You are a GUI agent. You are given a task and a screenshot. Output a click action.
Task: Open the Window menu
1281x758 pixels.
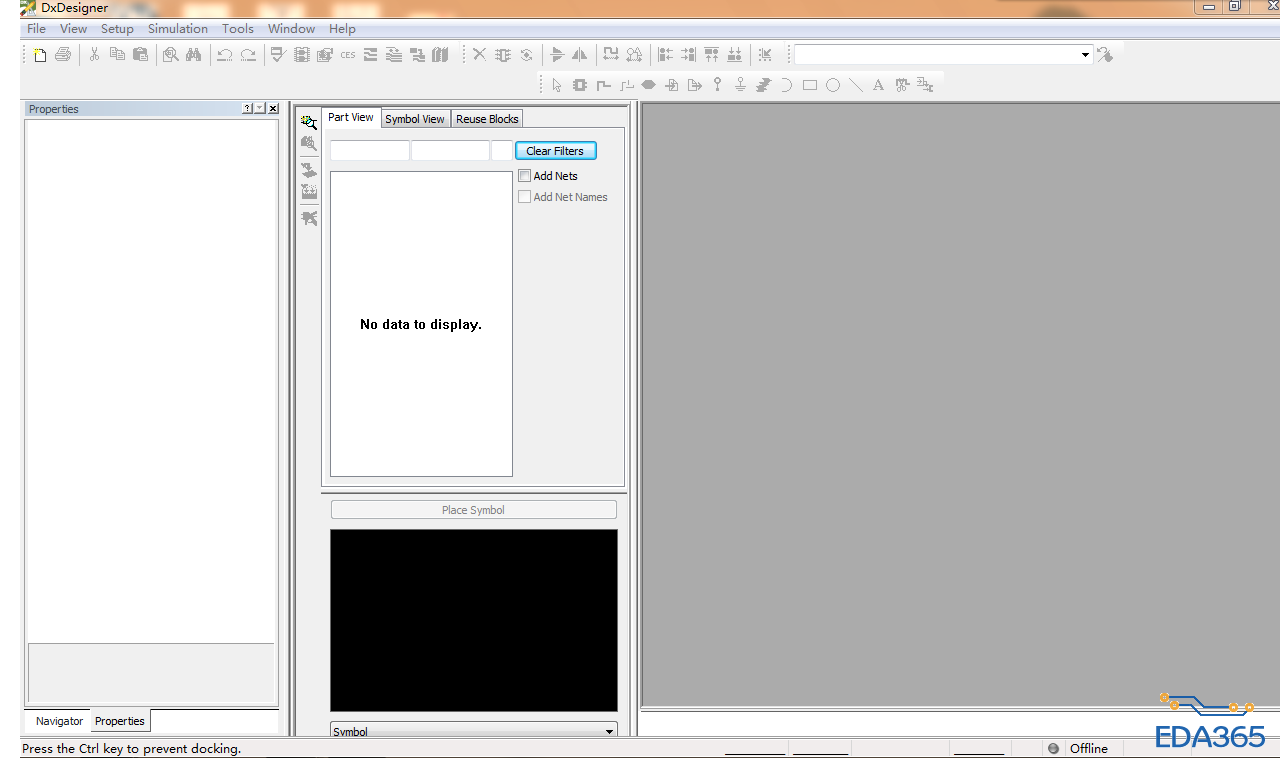(x=291, y=29)
